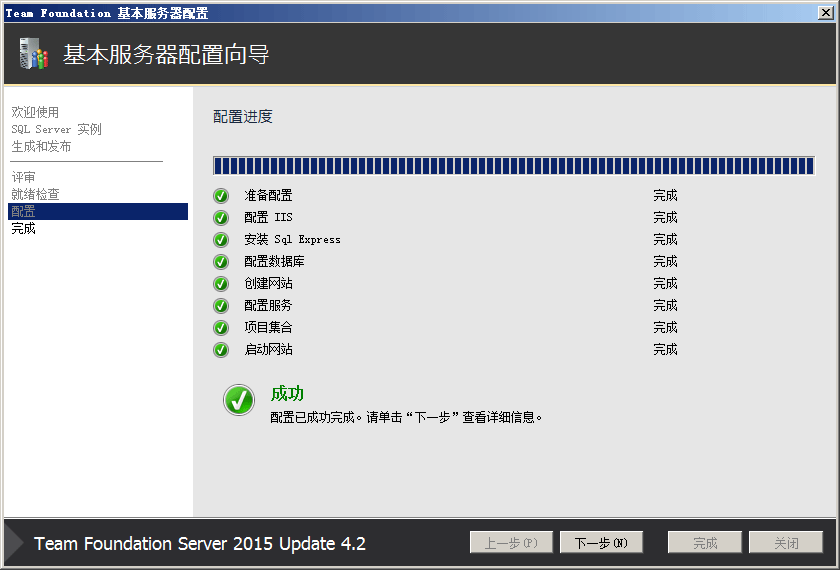Click 完成 status for 准备配置 row
This screenshot has height=570, width=840.
point(665,196)
